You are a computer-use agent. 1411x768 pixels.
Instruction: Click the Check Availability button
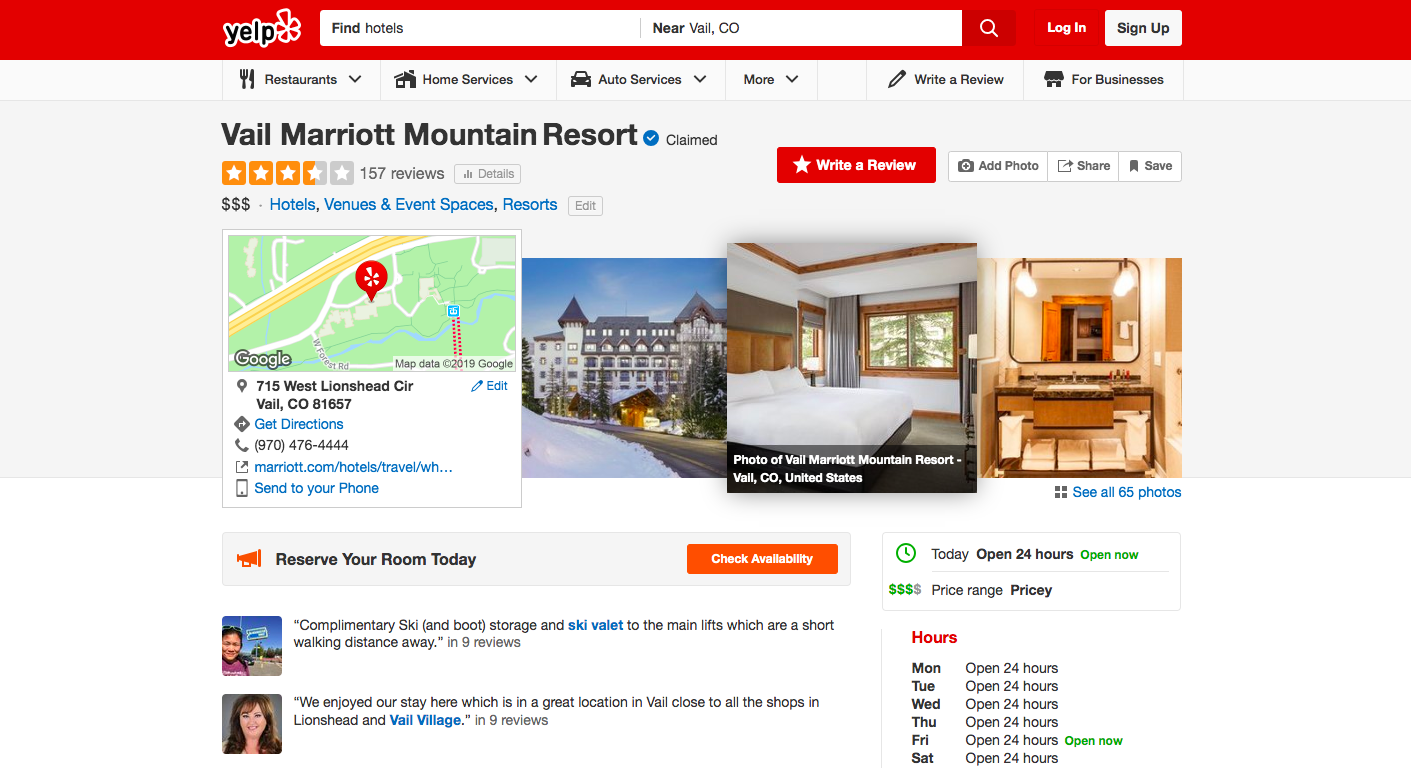762,559
